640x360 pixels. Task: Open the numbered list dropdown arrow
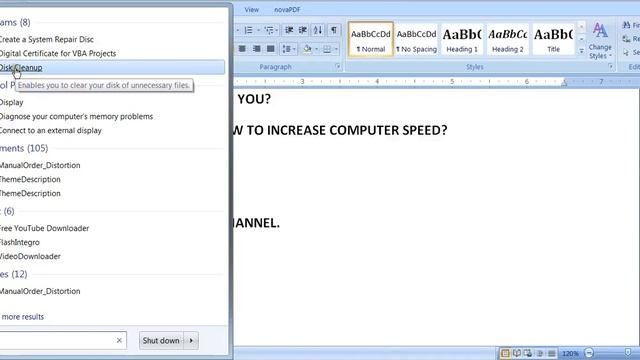[x=258, y=30]
